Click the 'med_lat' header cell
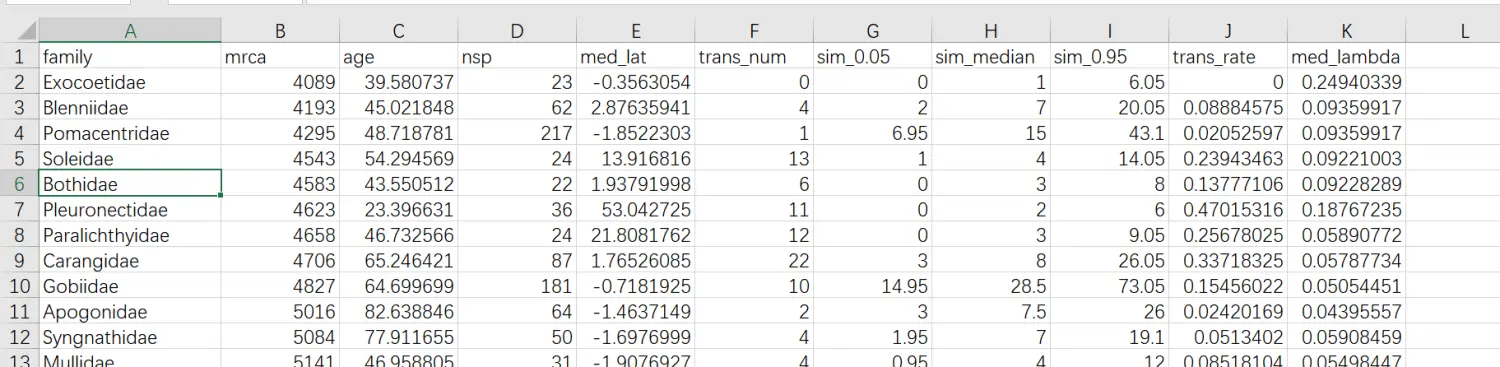The height and width of the screenshot is (367, 1500). (635, 57)
